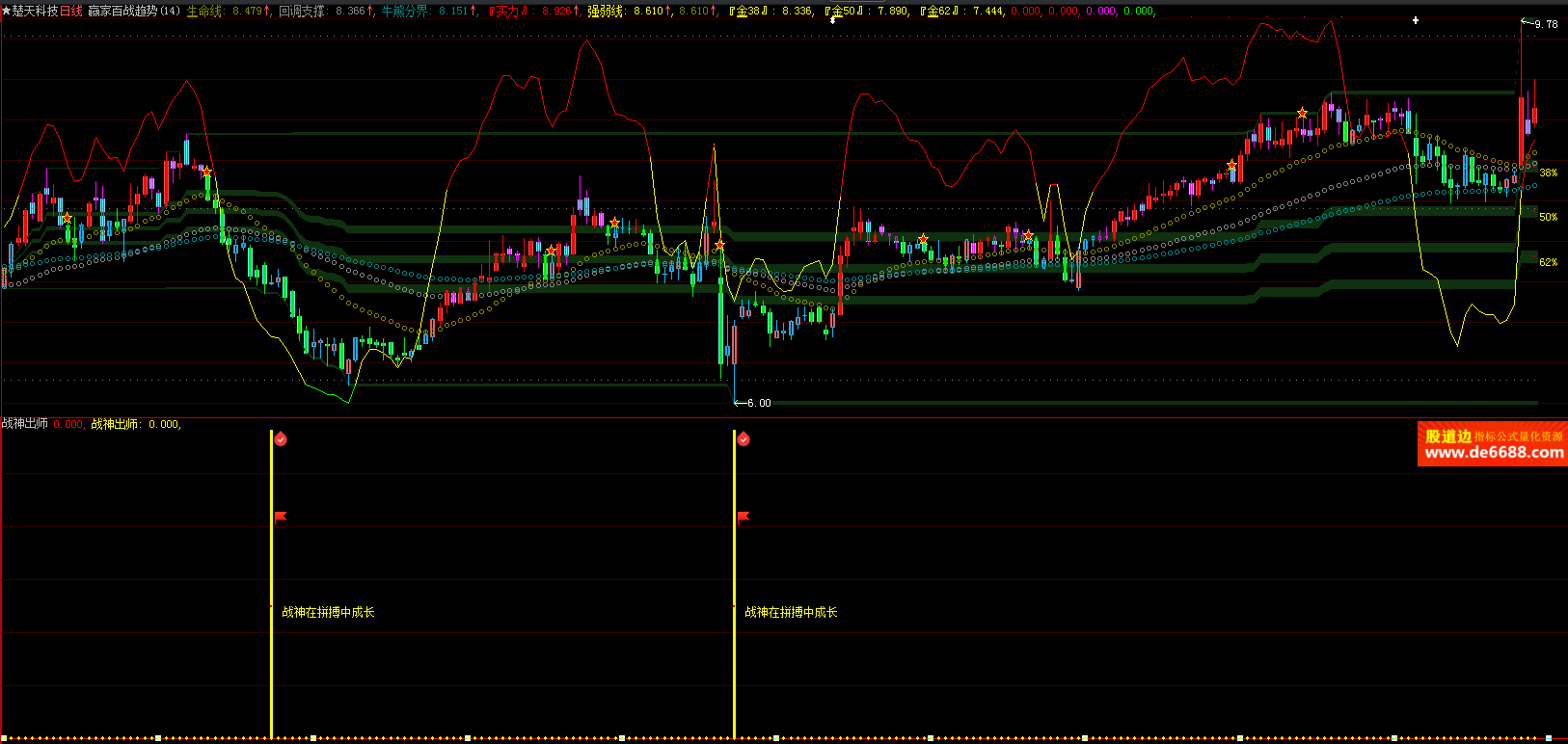Click the 50% retracement level label

coord(1548,217)
